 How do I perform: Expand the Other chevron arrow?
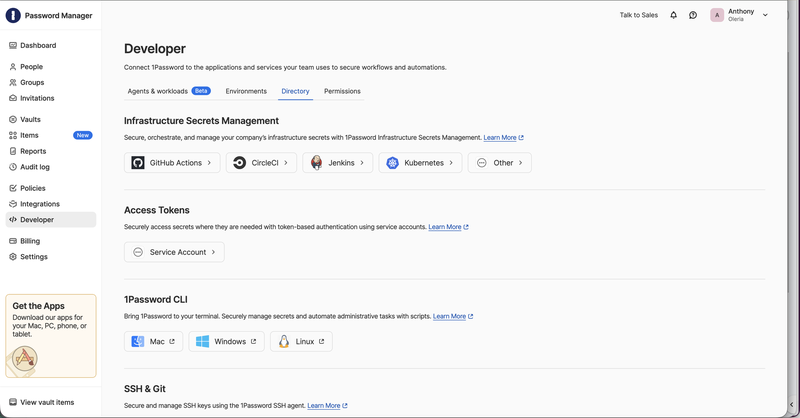pos(520,163)
